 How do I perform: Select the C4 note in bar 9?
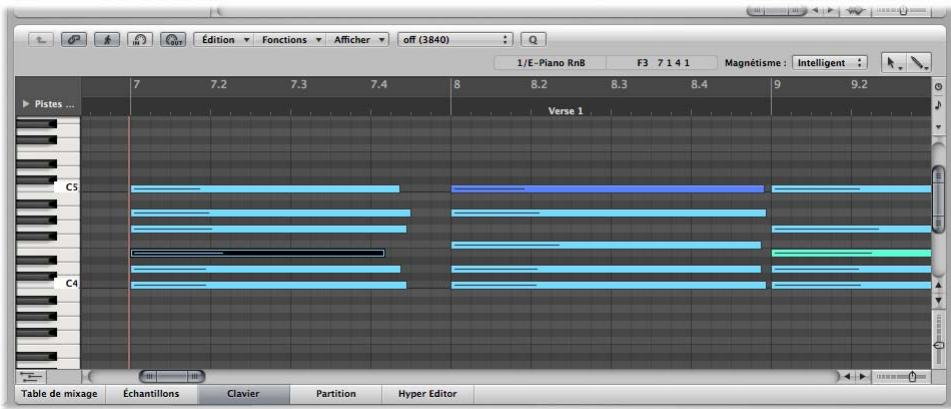click(x=852, y=285)
